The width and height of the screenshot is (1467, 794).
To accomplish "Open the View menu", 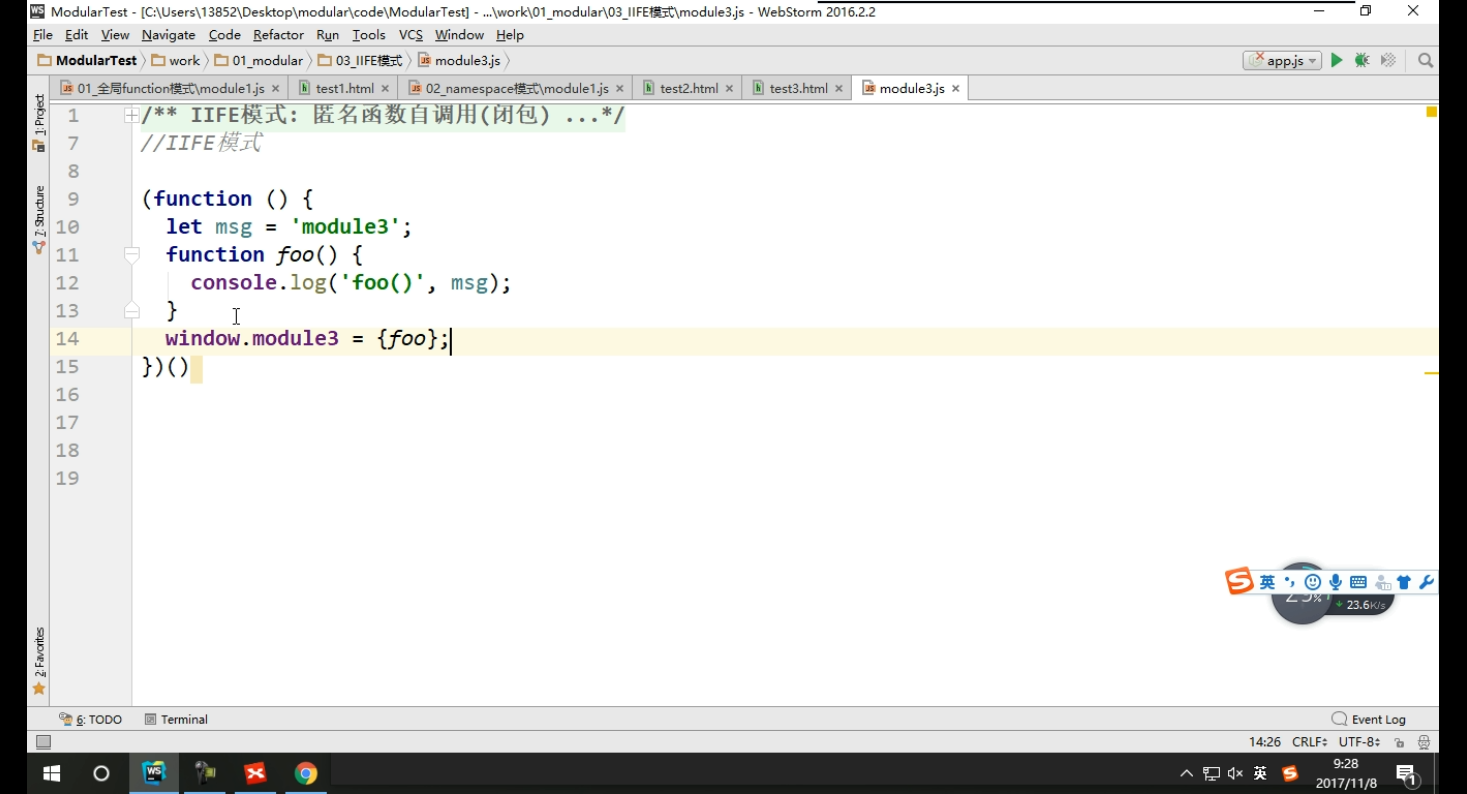I will [115, 35].
